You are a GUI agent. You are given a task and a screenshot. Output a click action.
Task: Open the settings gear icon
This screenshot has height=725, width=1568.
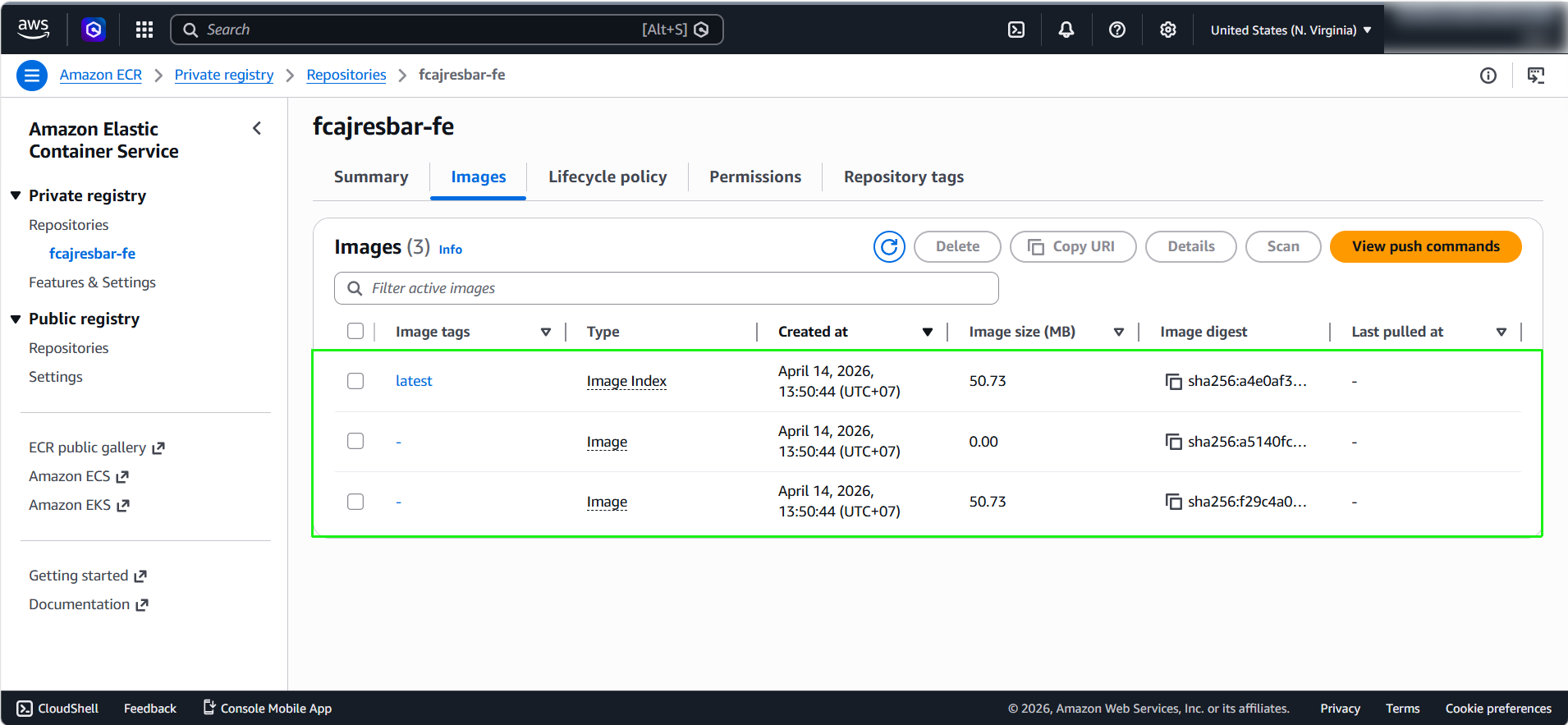coord(1168,30)
